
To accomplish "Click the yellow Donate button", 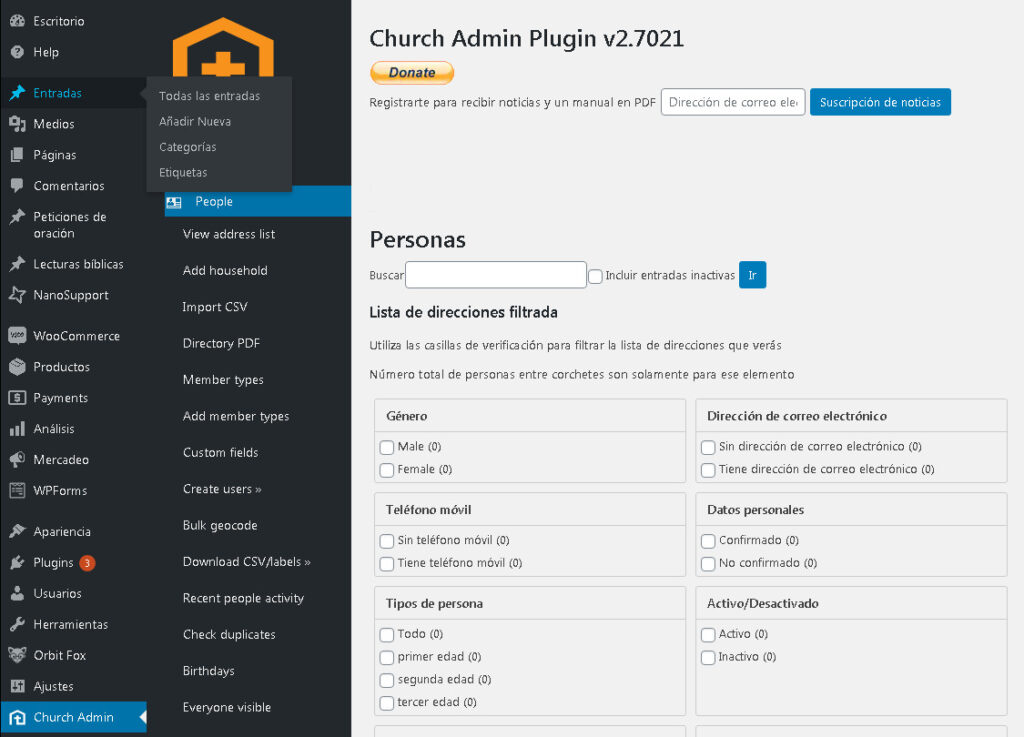I will [412, 73].
